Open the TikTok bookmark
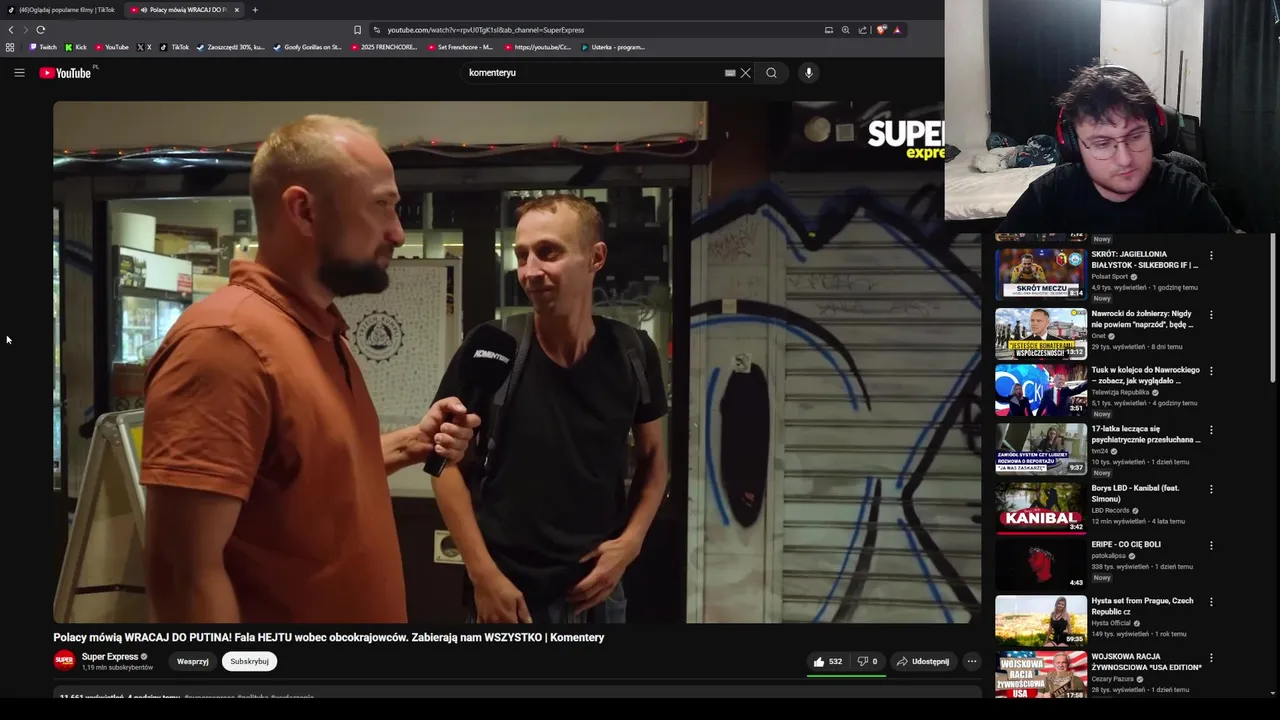Image resolution: width=1280 pixels, height=720 pixels. (x=175, y=47)
